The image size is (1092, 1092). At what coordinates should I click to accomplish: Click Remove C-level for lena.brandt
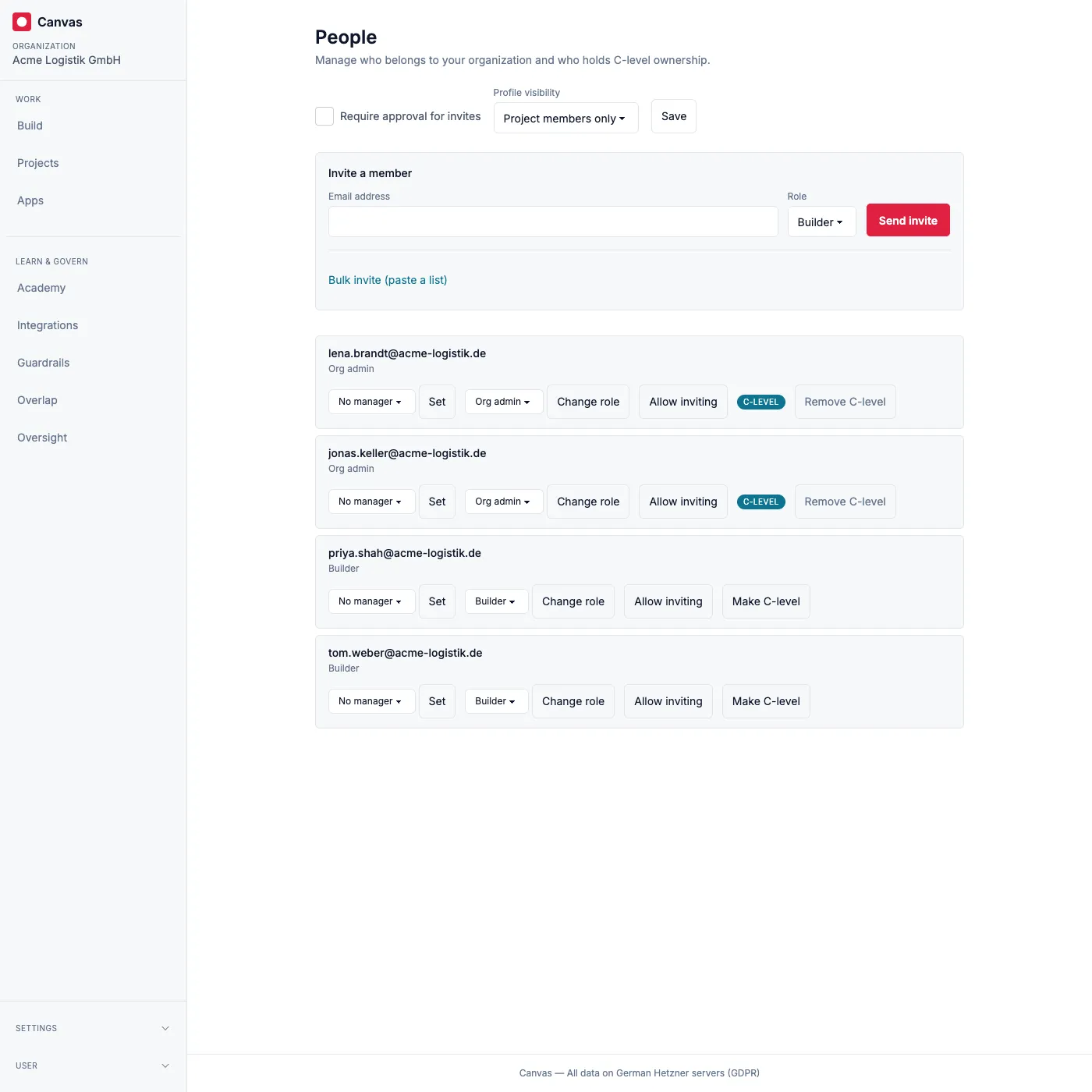845,402
